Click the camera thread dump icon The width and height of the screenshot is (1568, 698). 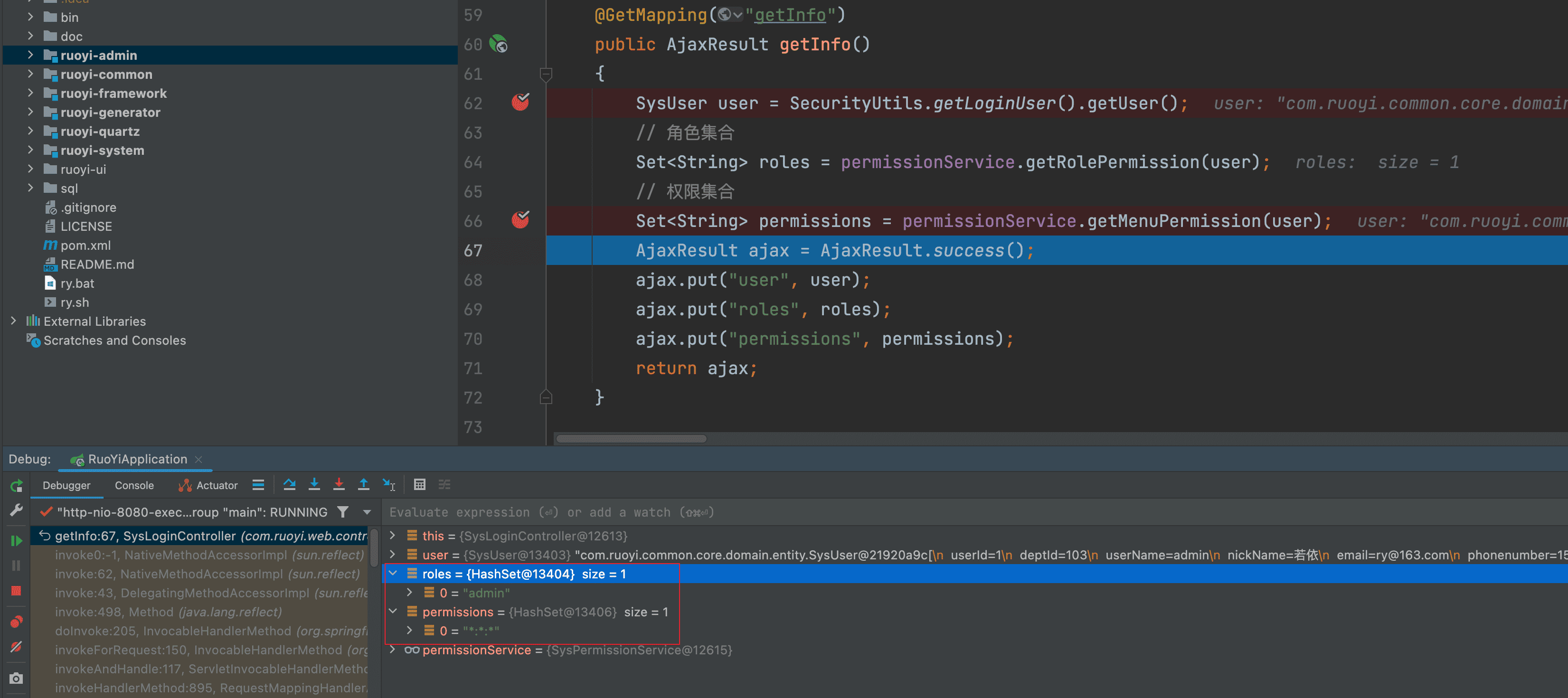(17, 678)
